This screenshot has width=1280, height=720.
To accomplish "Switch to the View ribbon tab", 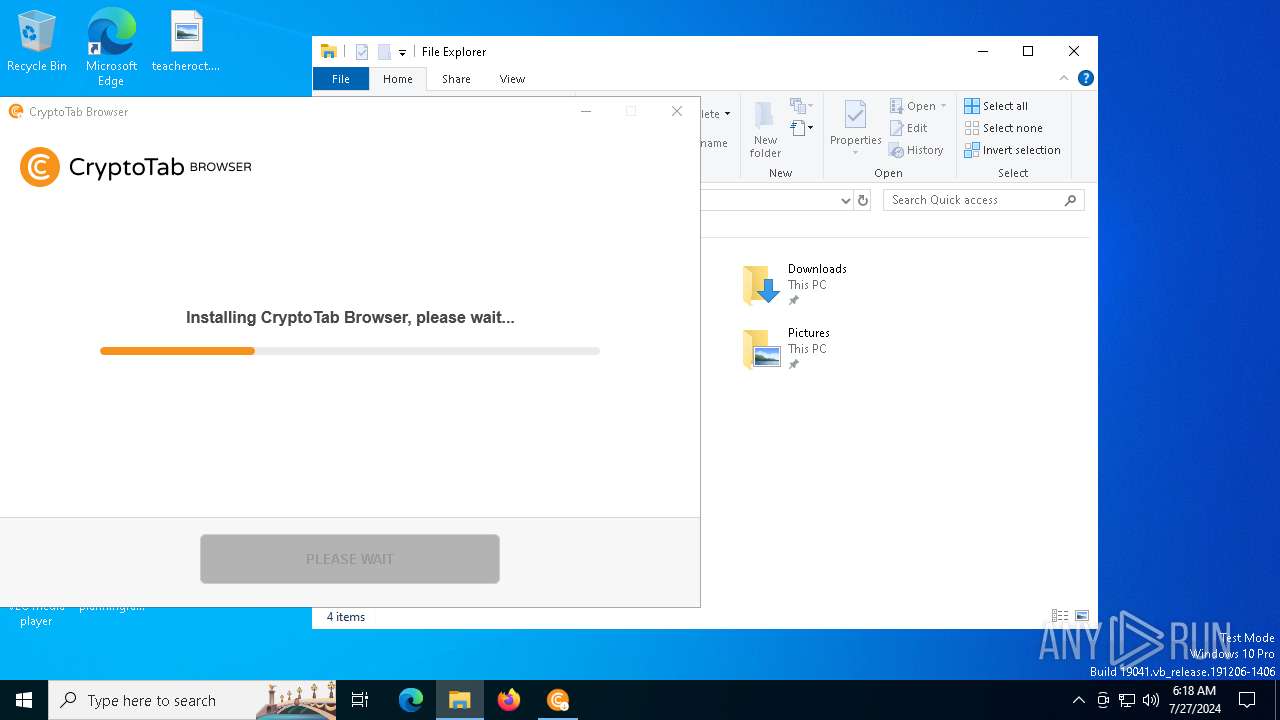I will point(512,79).
